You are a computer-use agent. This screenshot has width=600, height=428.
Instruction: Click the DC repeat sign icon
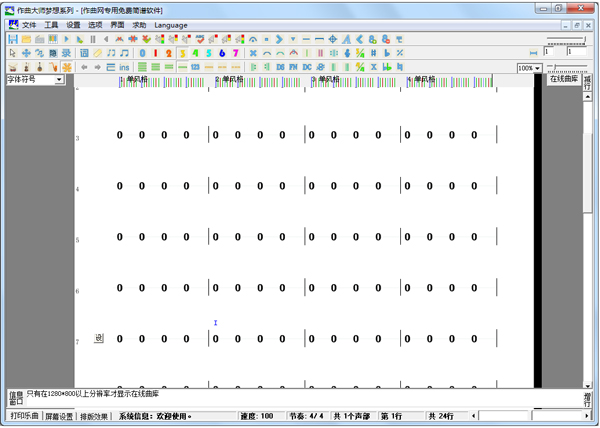307,67
